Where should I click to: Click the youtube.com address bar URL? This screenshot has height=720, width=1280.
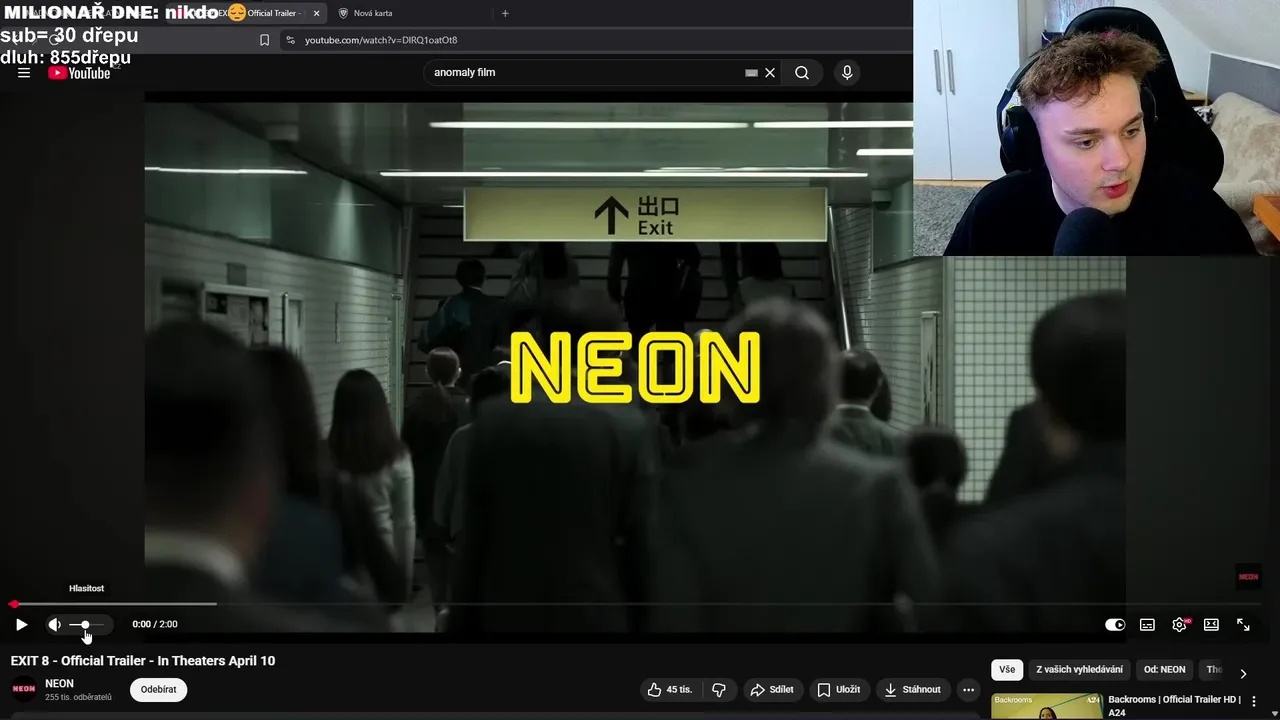381,40
